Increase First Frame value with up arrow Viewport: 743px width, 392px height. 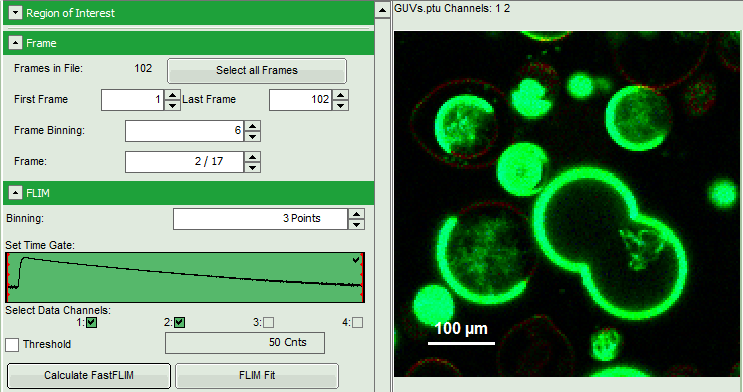pyautogui.click(x=172, y=95)
